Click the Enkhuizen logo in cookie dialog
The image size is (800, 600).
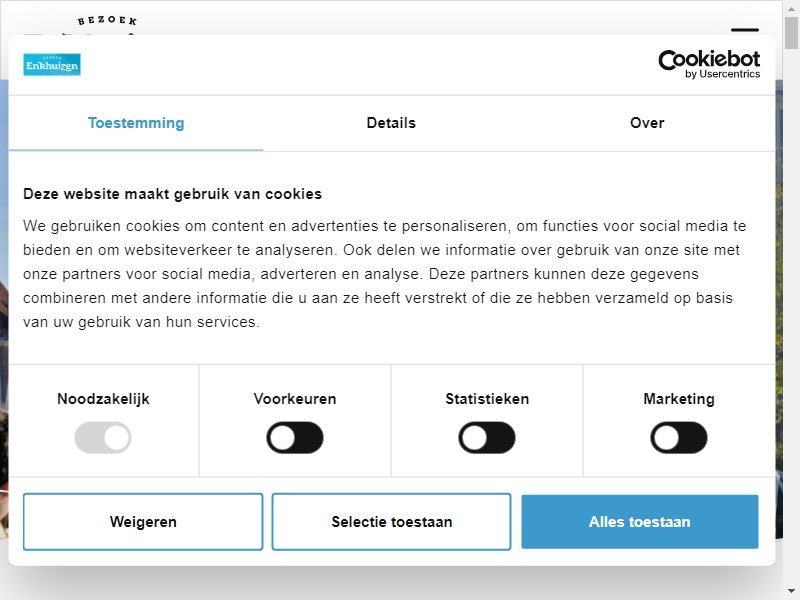(52, 65)
